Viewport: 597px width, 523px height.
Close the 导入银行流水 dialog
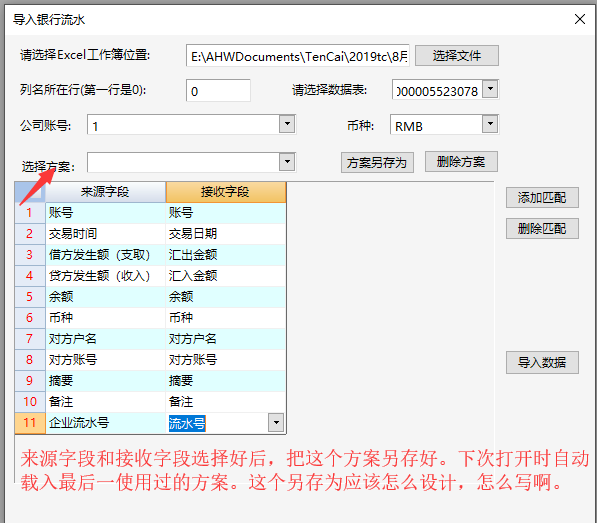(x=579, y=19)
